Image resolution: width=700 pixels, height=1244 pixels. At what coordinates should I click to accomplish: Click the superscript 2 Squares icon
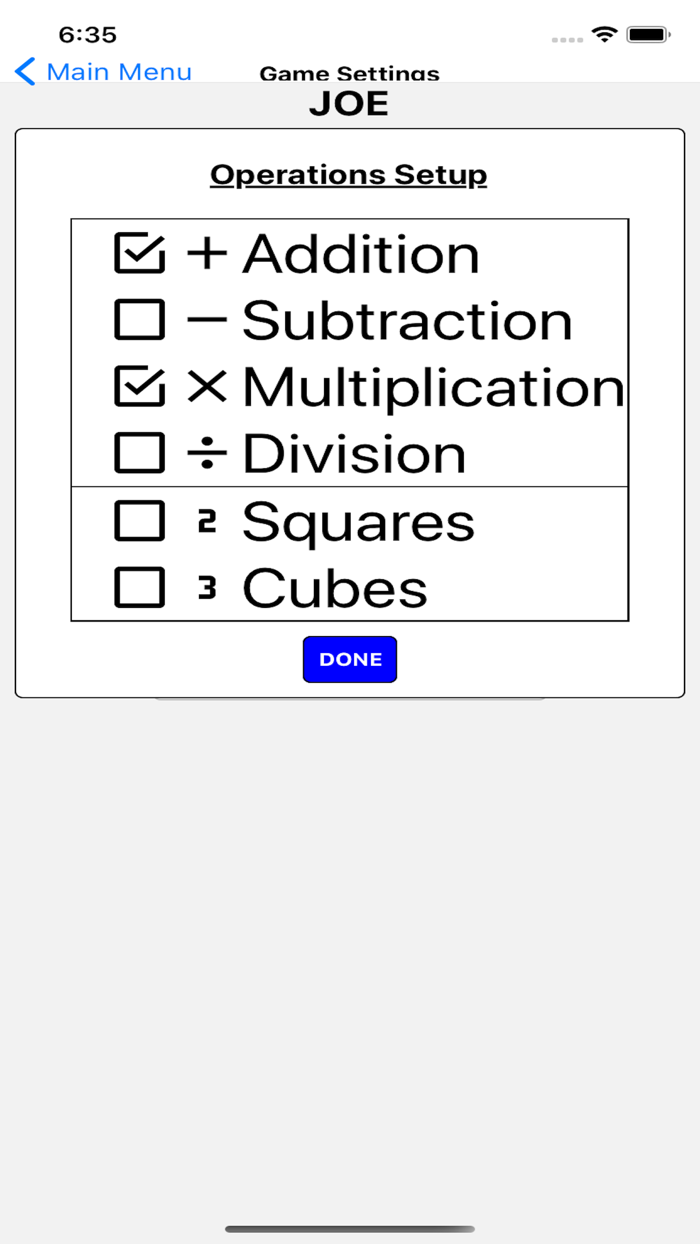pos(207,519)
